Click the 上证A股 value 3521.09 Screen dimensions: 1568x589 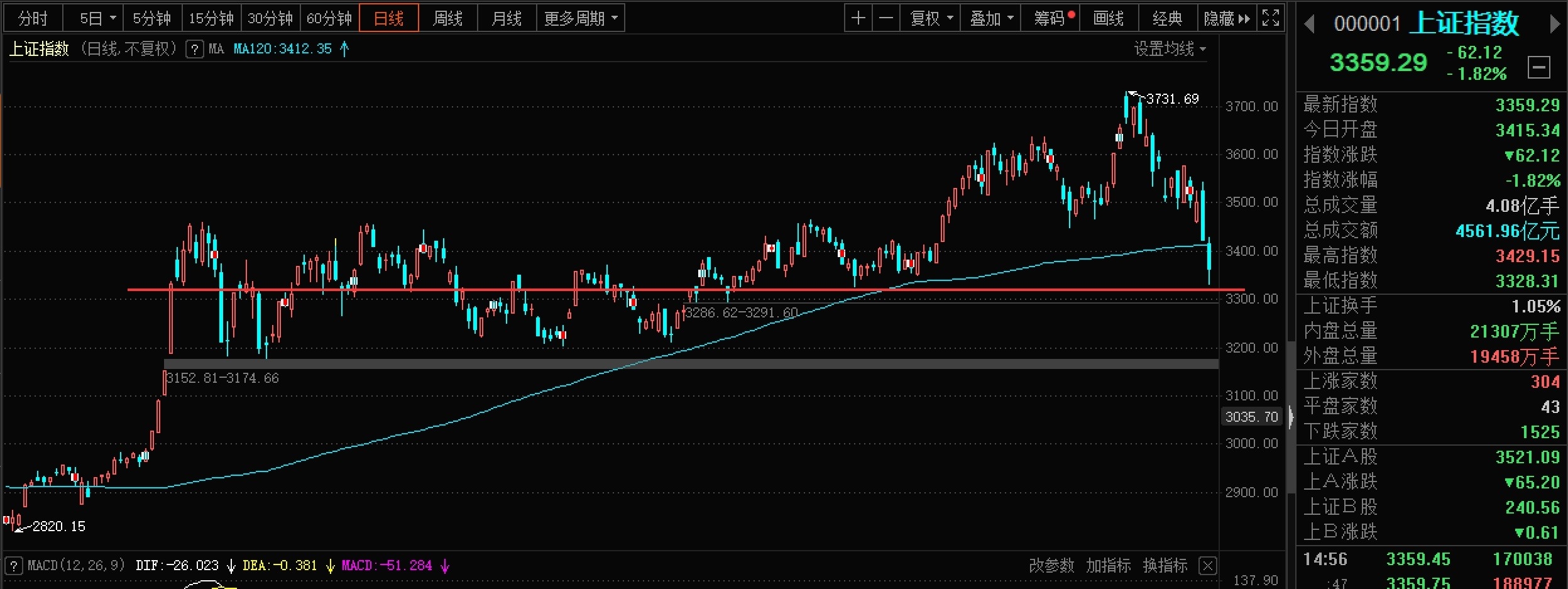(1527, 457)
